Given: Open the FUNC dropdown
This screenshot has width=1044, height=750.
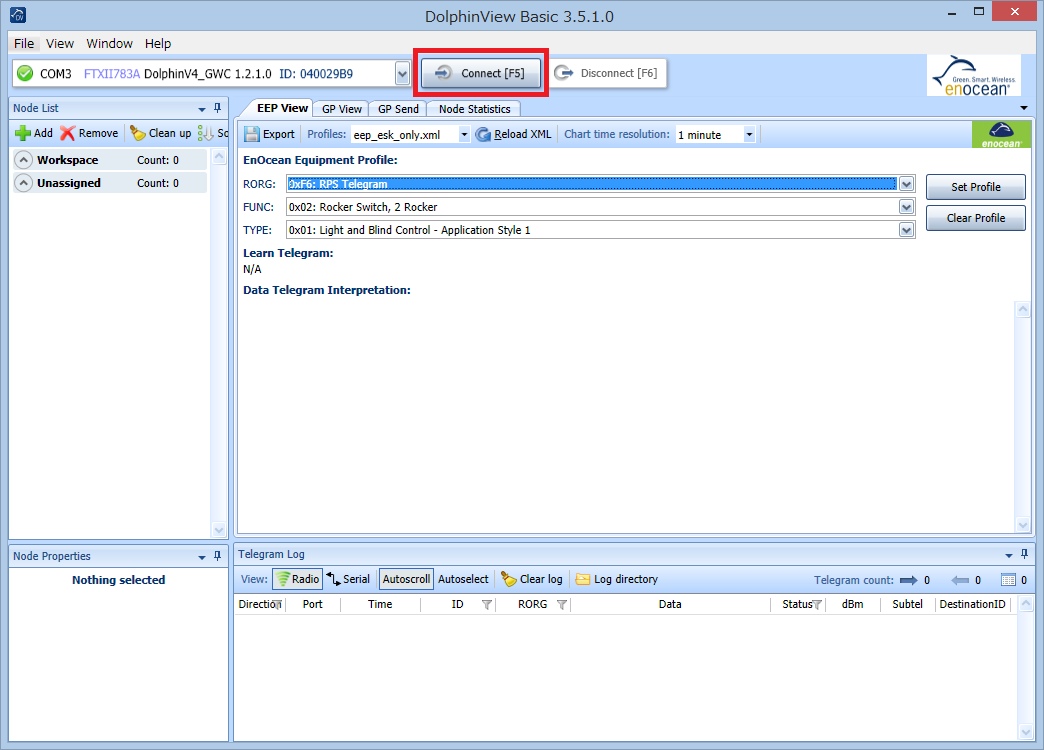Looking at the screenshot, I should tap(906, 207).
